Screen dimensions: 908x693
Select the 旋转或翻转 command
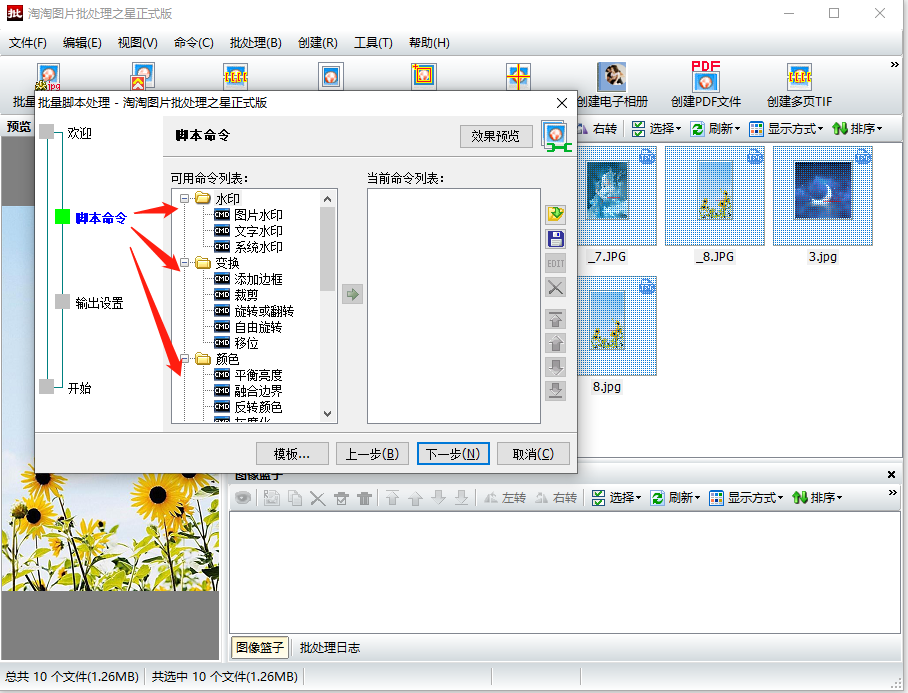click(x=264, y=311)
